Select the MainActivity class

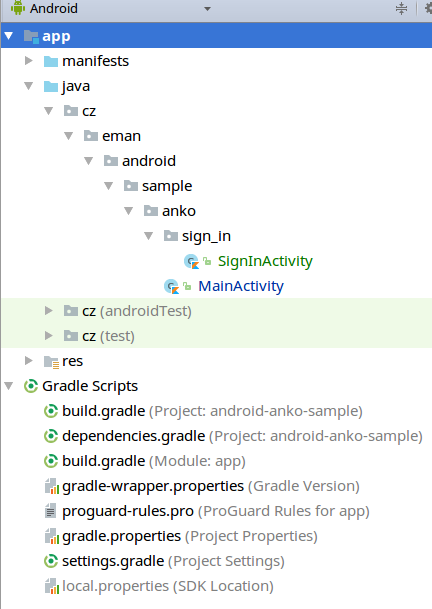[241, 287]
